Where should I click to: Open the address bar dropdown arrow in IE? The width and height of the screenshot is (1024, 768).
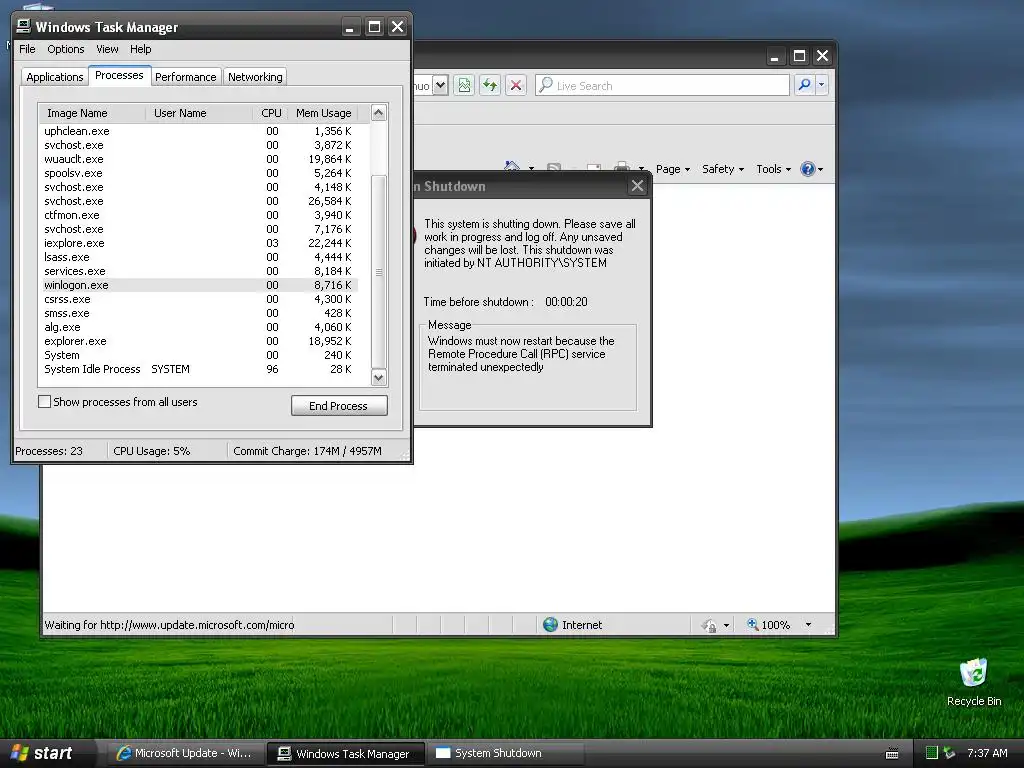(440, 86)
